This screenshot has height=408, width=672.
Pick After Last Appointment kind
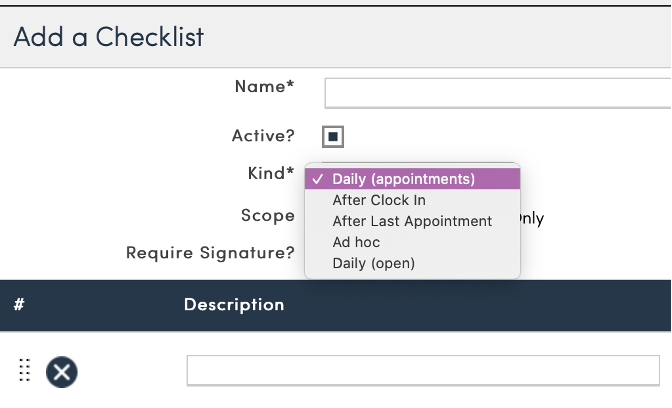click(x=412, y=221)
